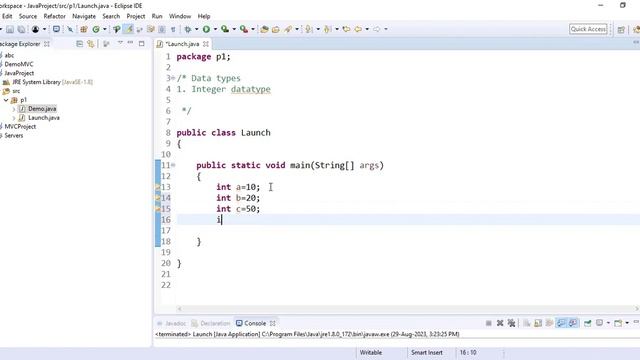
Task: Select the Console tab
Action: [255, 323]
